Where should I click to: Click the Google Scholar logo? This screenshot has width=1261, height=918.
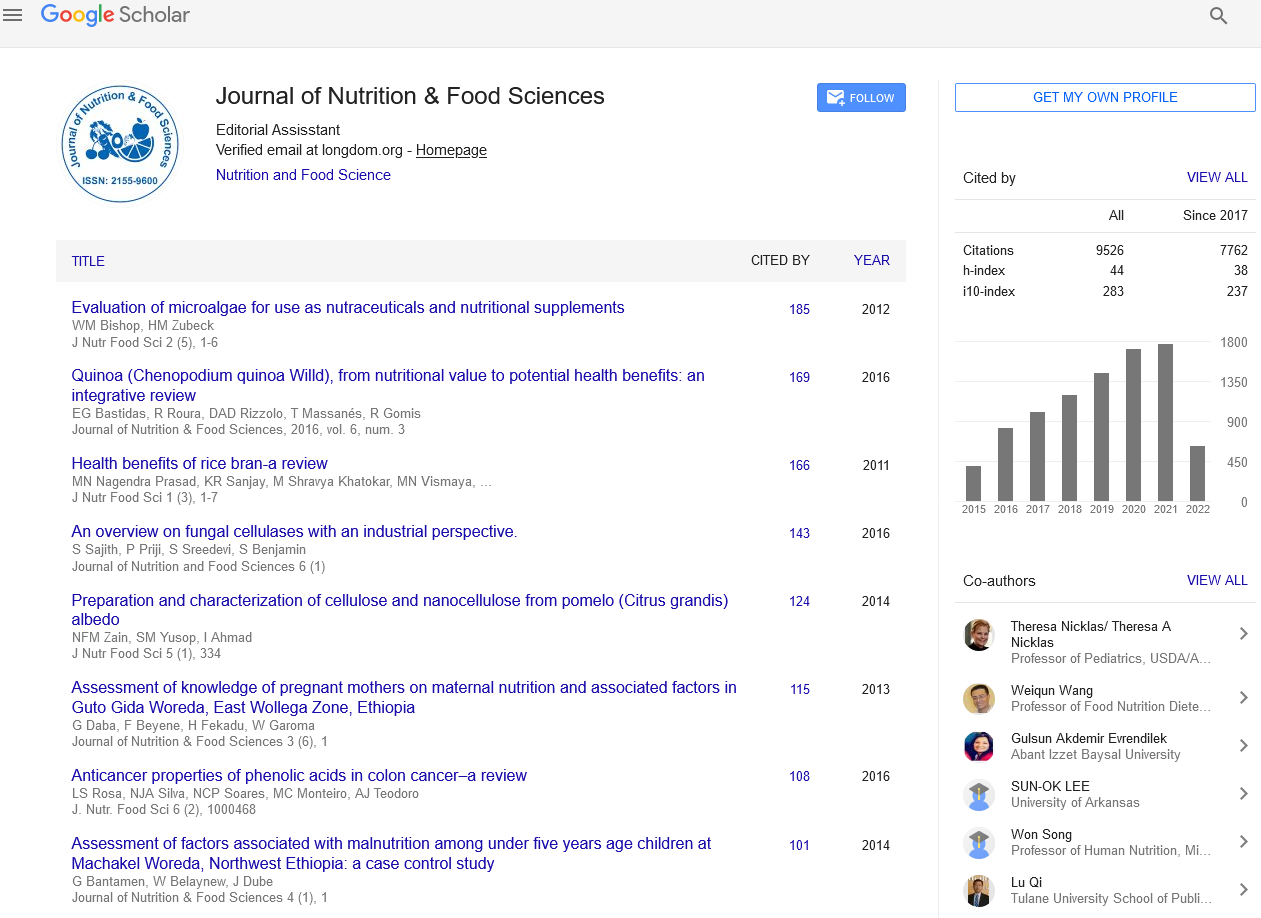(115, 15)
